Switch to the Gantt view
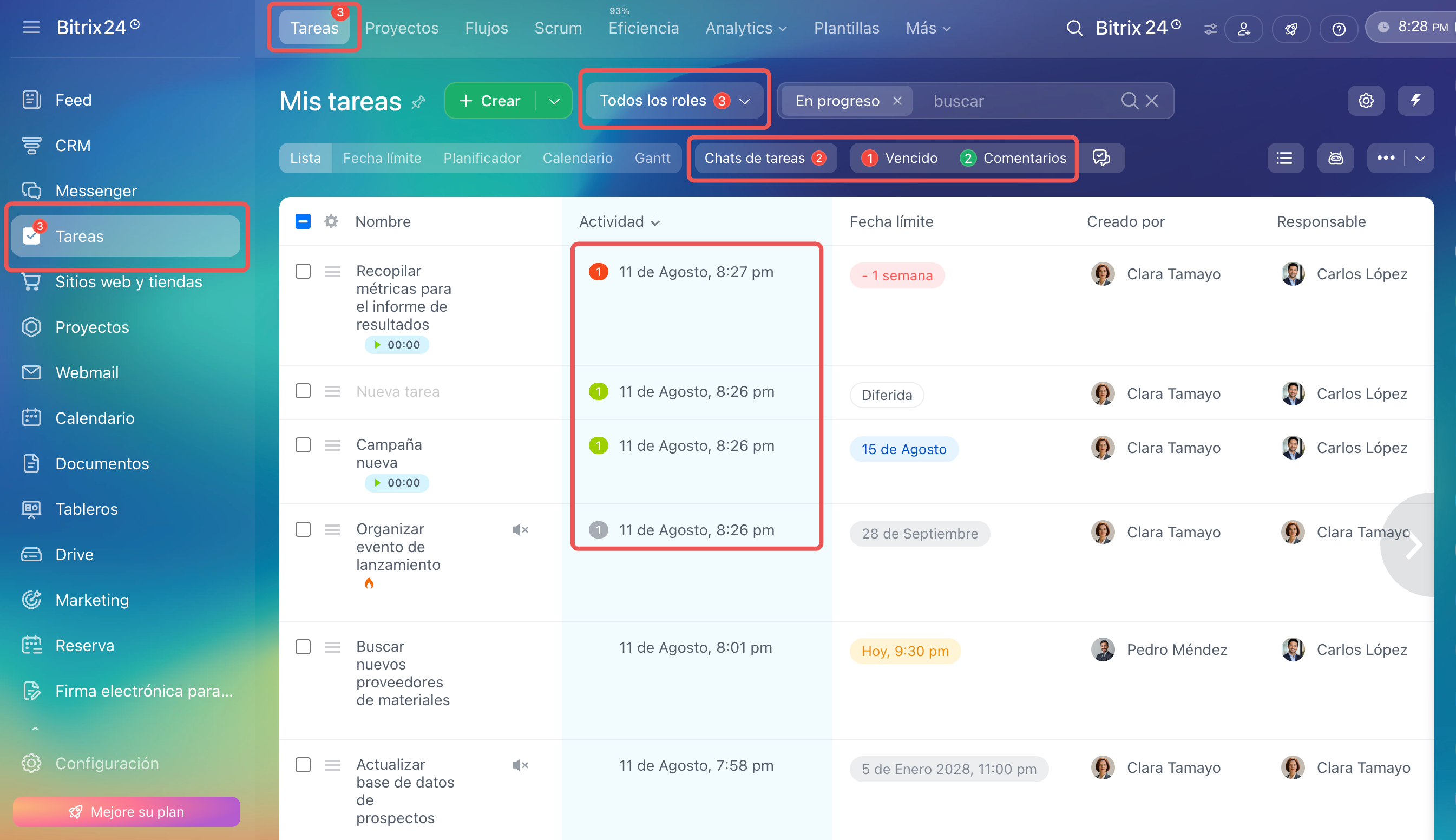Image resolution: width=1456 pixels, height=840 pixels. [x=652, y=158]
